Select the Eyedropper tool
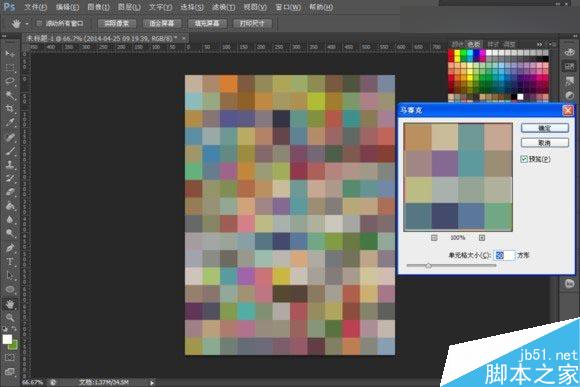 point(10,122)
